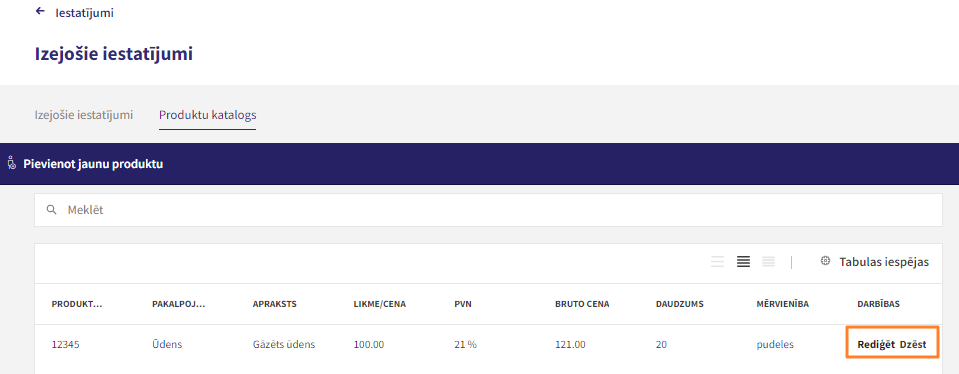Go back to Iestatījumi

[x=84, y=12]
